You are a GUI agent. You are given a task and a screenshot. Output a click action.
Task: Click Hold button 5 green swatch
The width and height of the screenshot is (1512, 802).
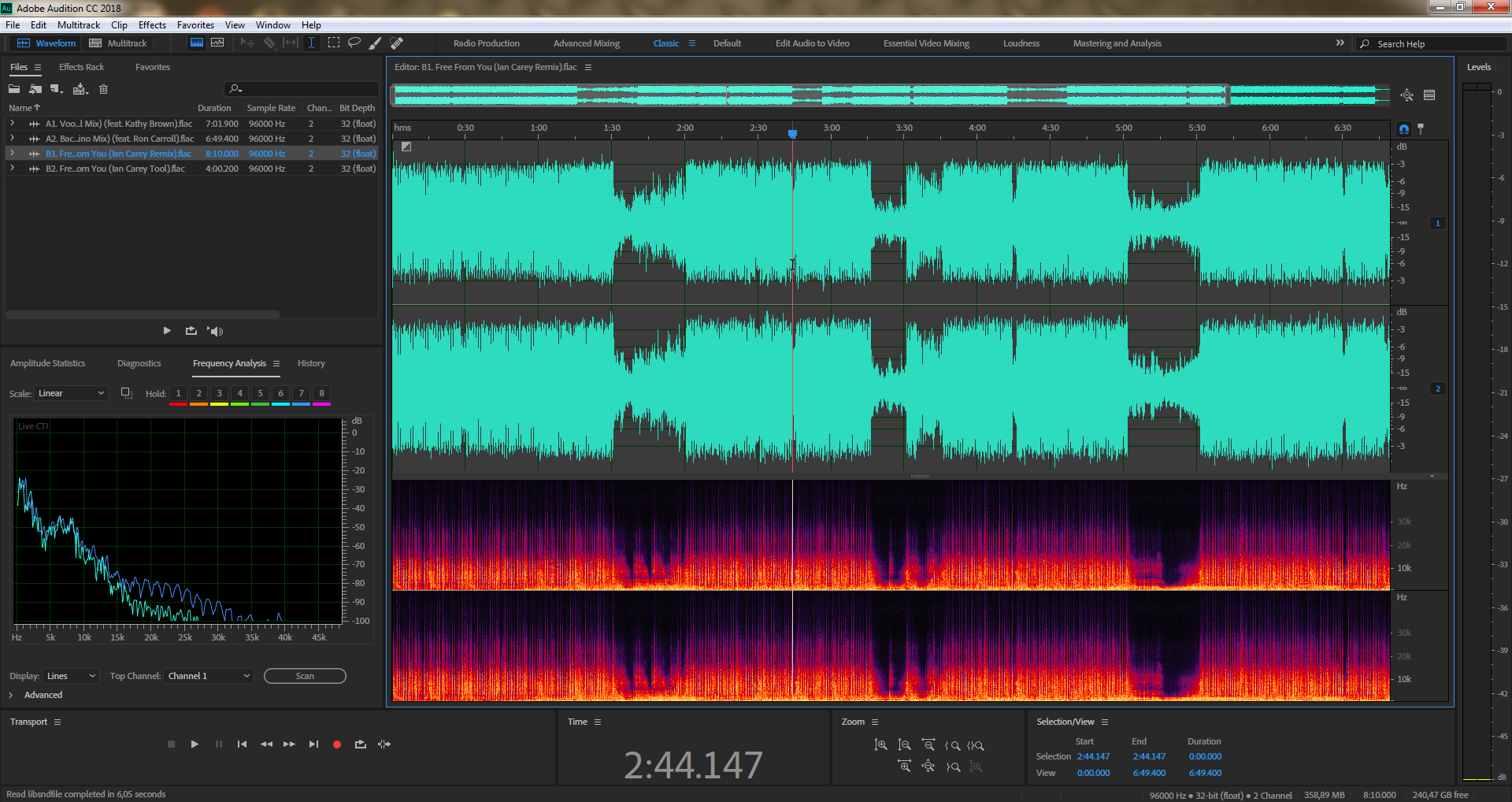tap(260, 395)
